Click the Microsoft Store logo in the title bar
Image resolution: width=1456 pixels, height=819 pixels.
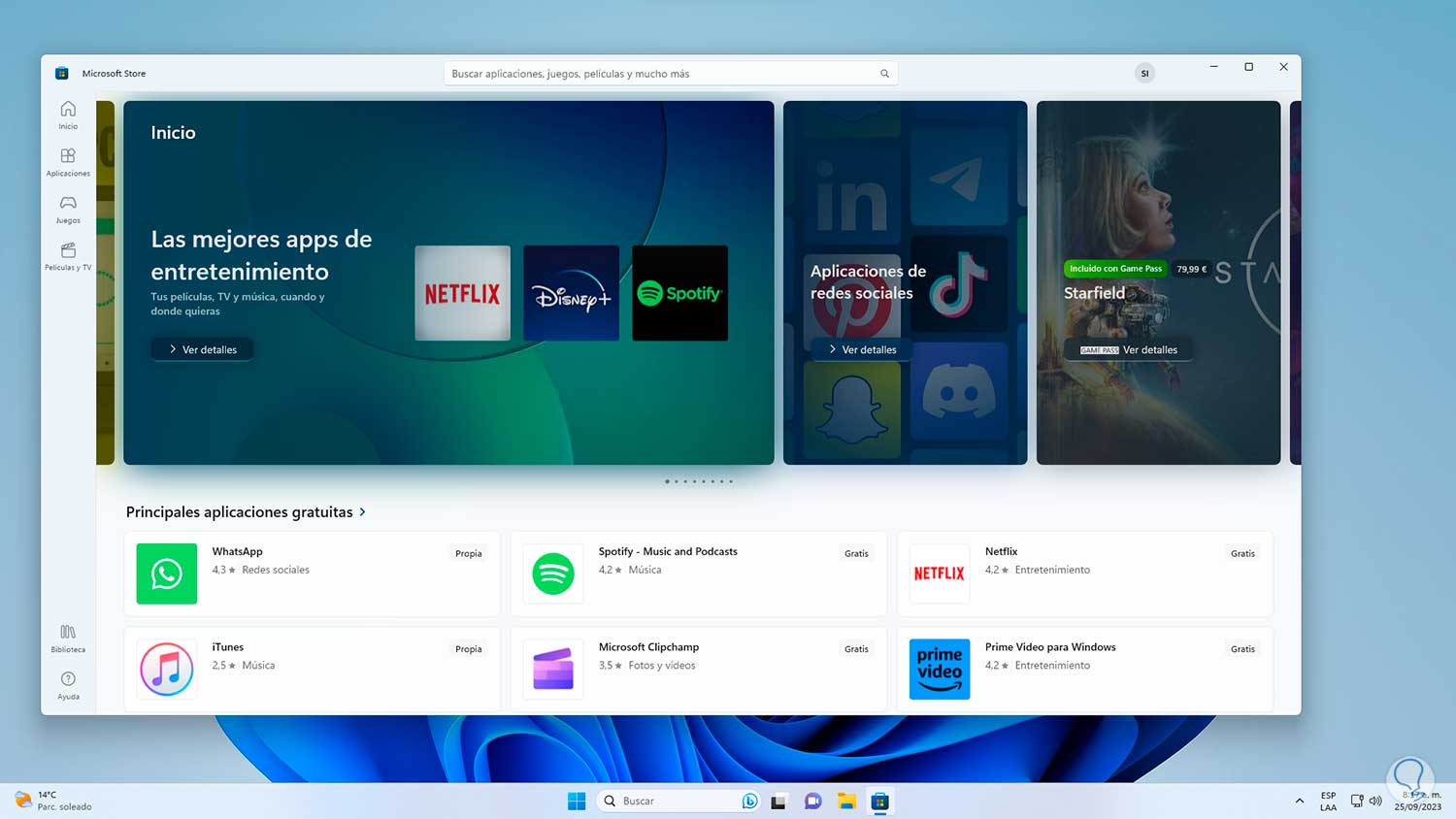click(x=62, y=73)
